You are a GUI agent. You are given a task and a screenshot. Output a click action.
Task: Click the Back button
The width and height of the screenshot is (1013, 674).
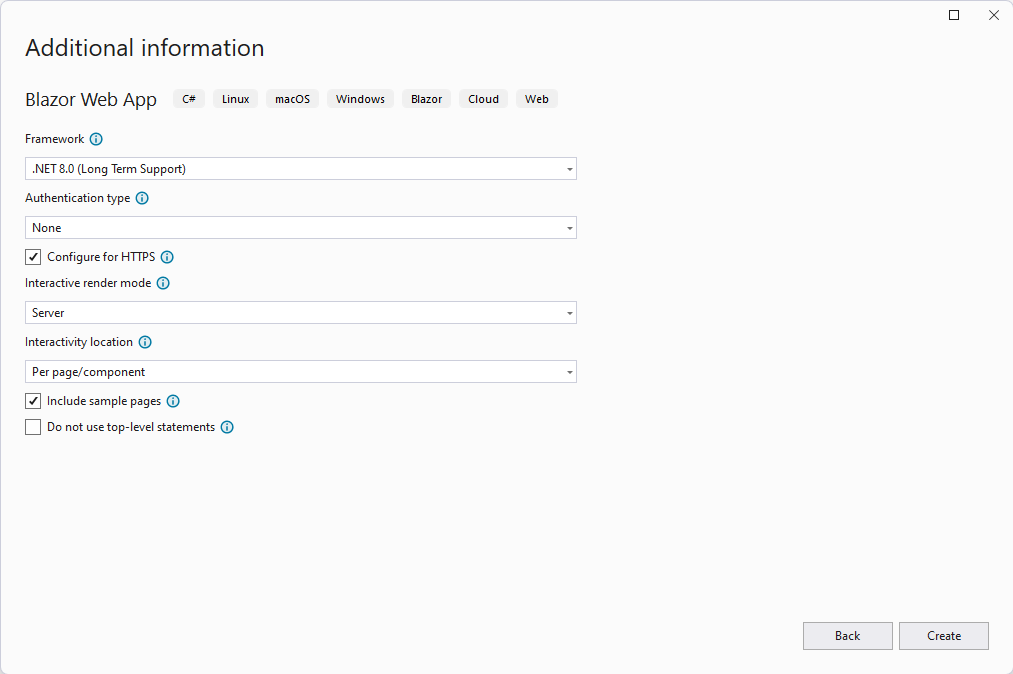[848, 636]
